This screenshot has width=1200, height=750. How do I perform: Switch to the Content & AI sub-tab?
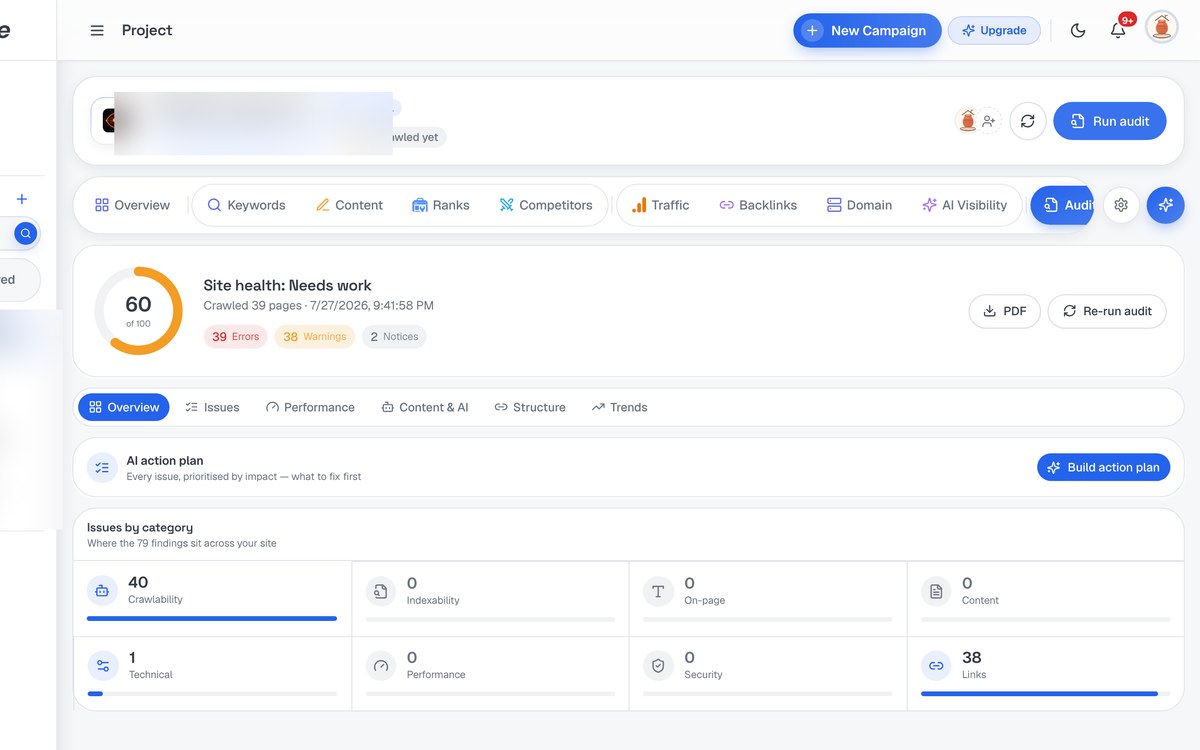[425, 407]
